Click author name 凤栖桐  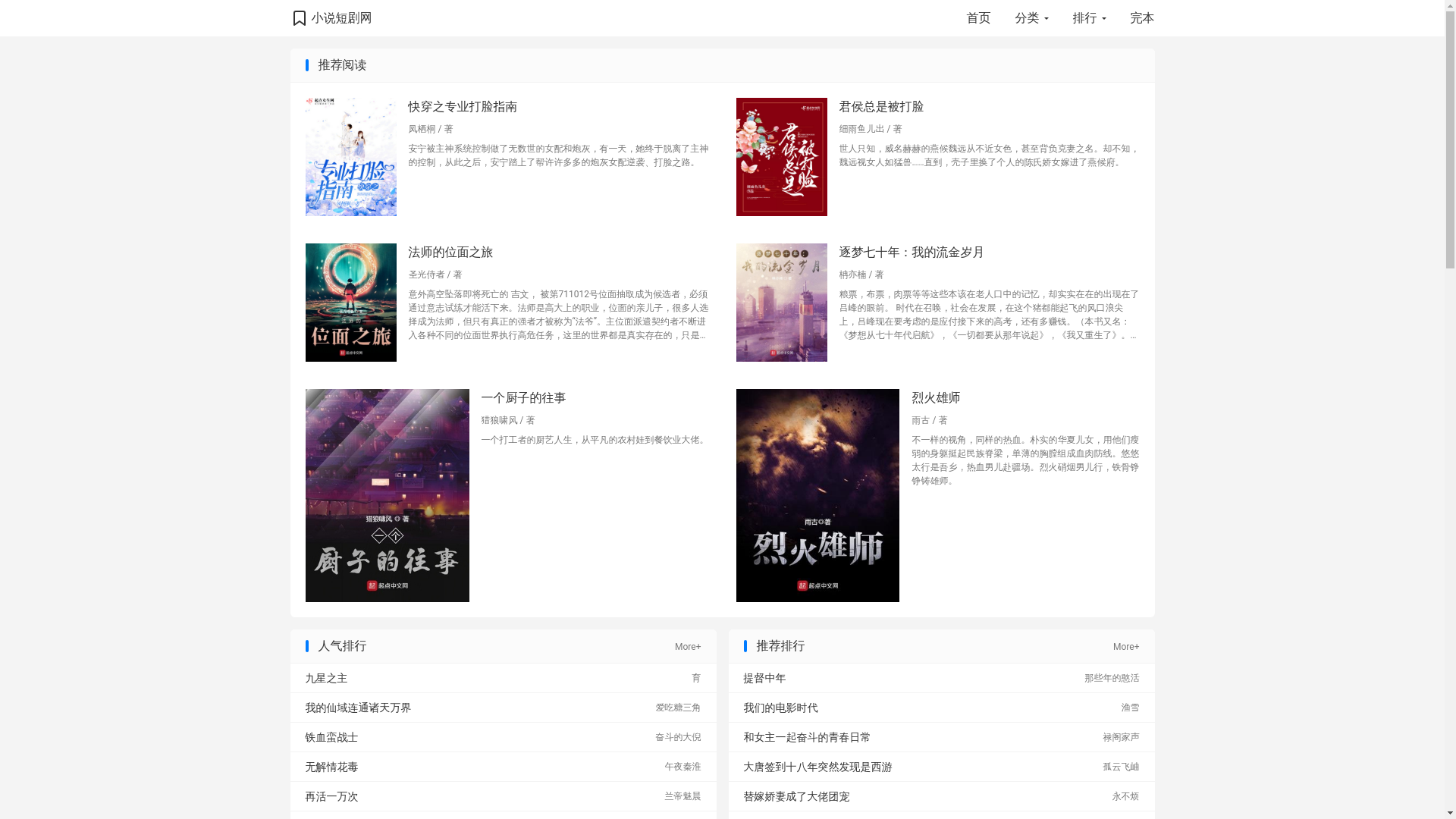[x=422, y=130]
